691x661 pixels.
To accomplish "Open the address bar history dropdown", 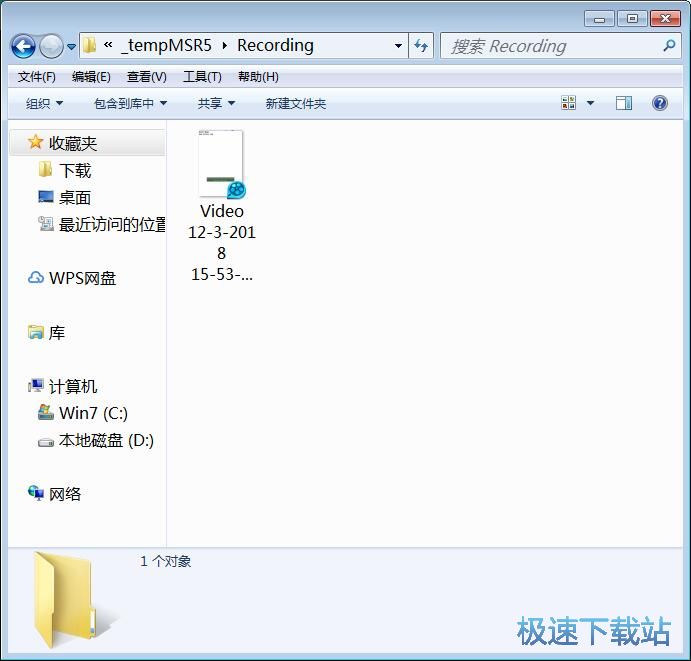I will pyautogui.click(x=398, y=45).
